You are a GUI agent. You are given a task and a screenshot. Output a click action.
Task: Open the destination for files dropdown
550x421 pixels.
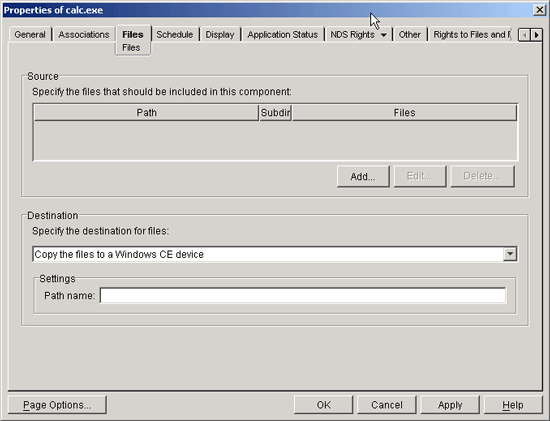510,254
